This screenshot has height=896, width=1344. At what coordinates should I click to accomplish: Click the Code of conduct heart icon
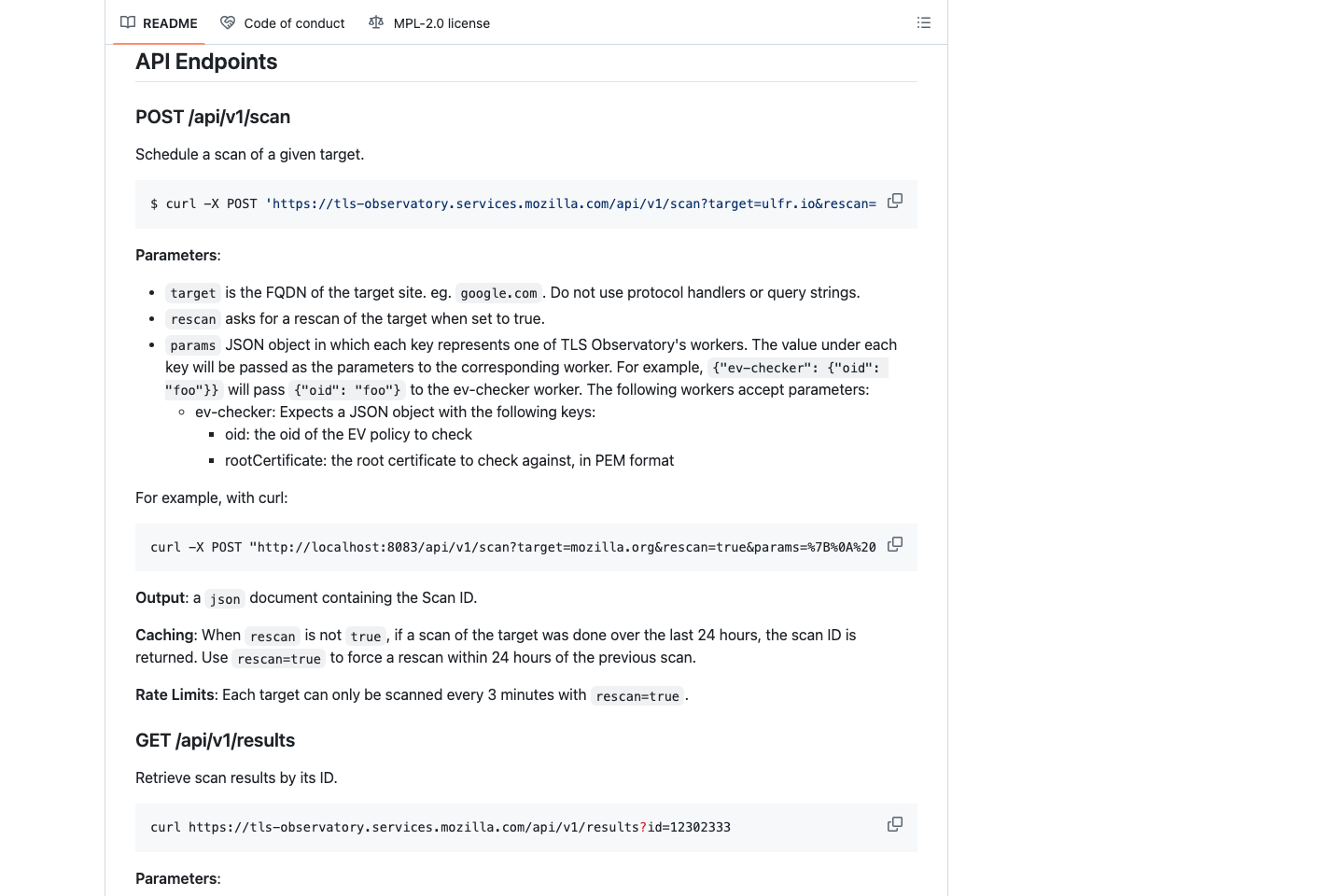point(228,22)
